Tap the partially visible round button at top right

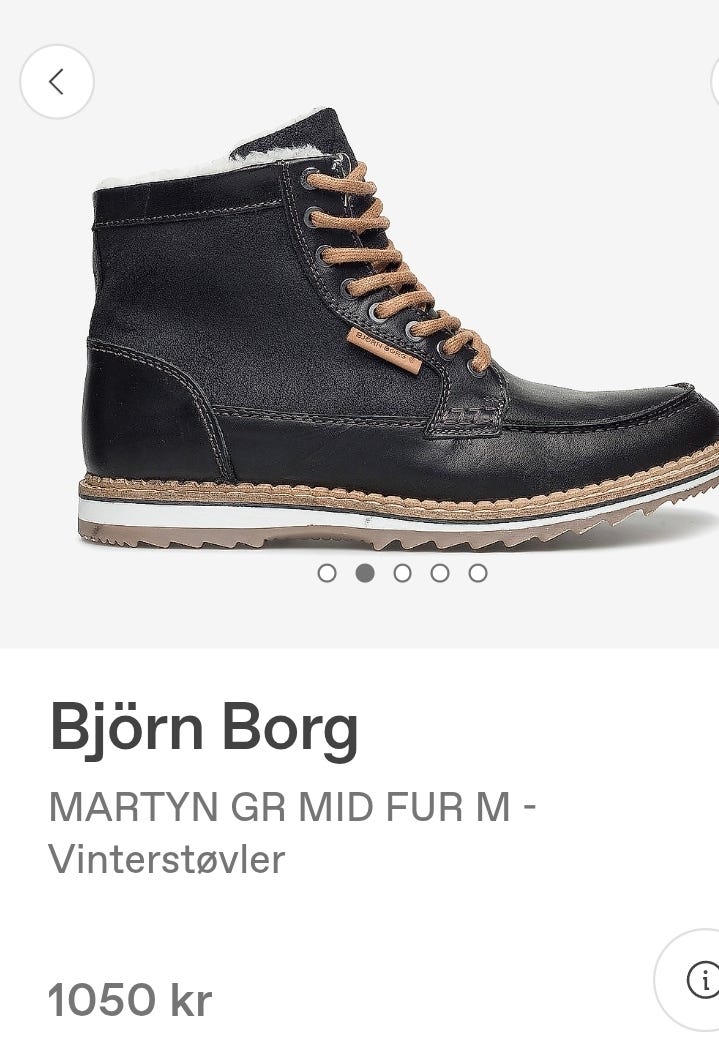coord(715,81)
